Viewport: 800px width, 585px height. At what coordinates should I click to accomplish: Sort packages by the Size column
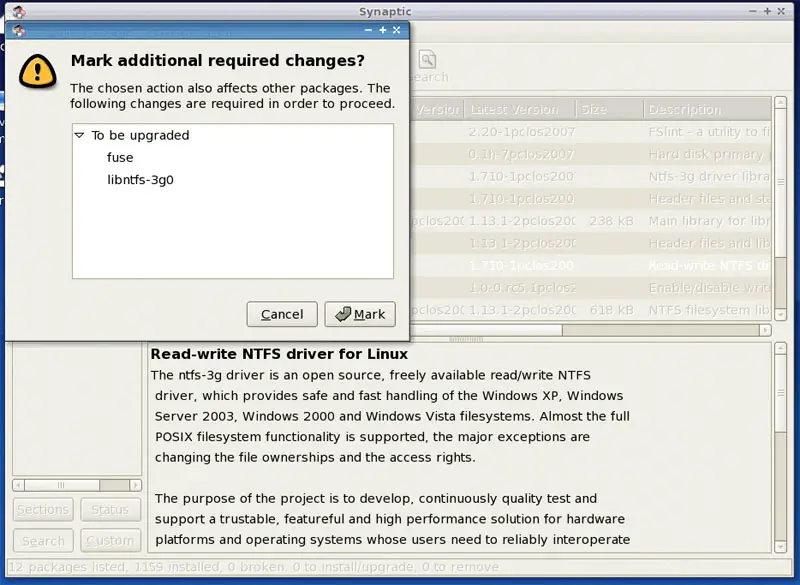[x=608, y=109]
